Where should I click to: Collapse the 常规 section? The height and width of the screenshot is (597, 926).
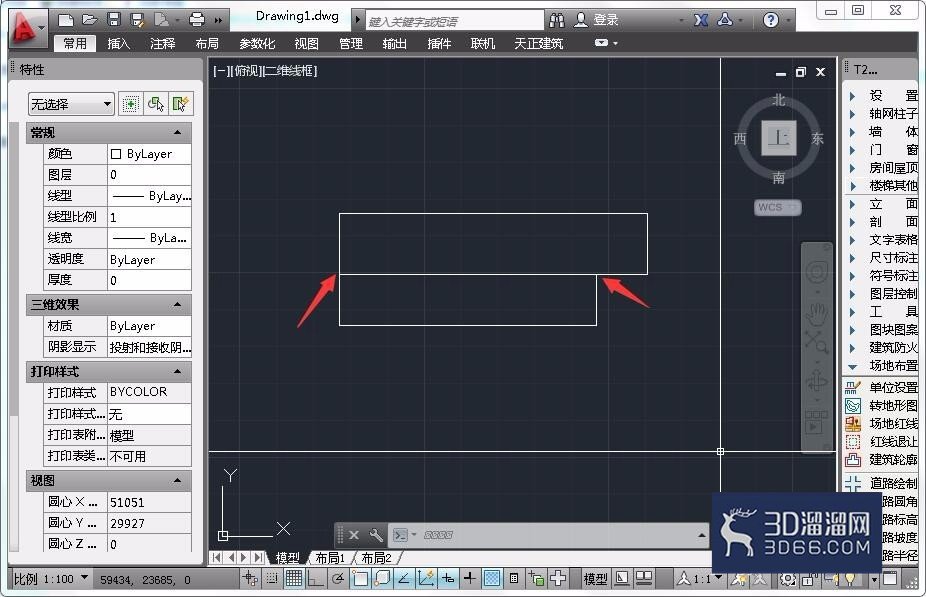point(177,132)
